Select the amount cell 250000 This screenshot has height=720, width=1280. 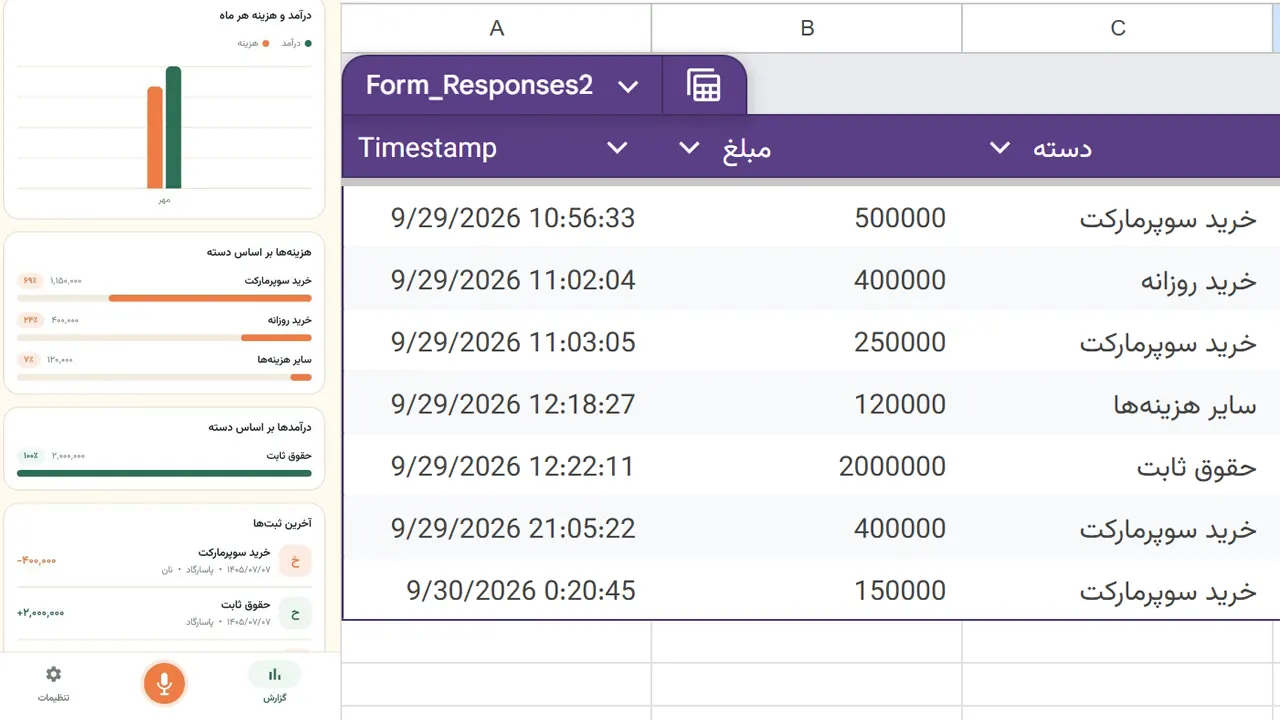(807, 342)
